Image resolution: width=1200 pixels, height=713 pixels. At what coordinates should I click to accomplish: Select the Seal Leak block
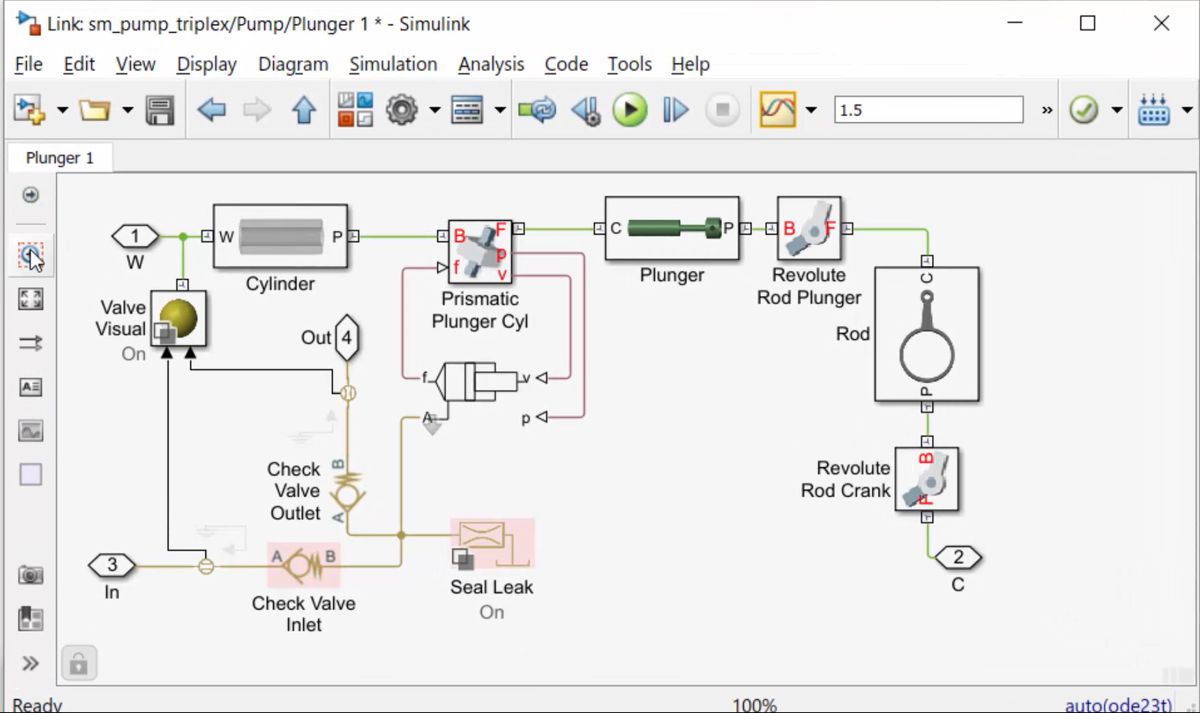(491, 544)
